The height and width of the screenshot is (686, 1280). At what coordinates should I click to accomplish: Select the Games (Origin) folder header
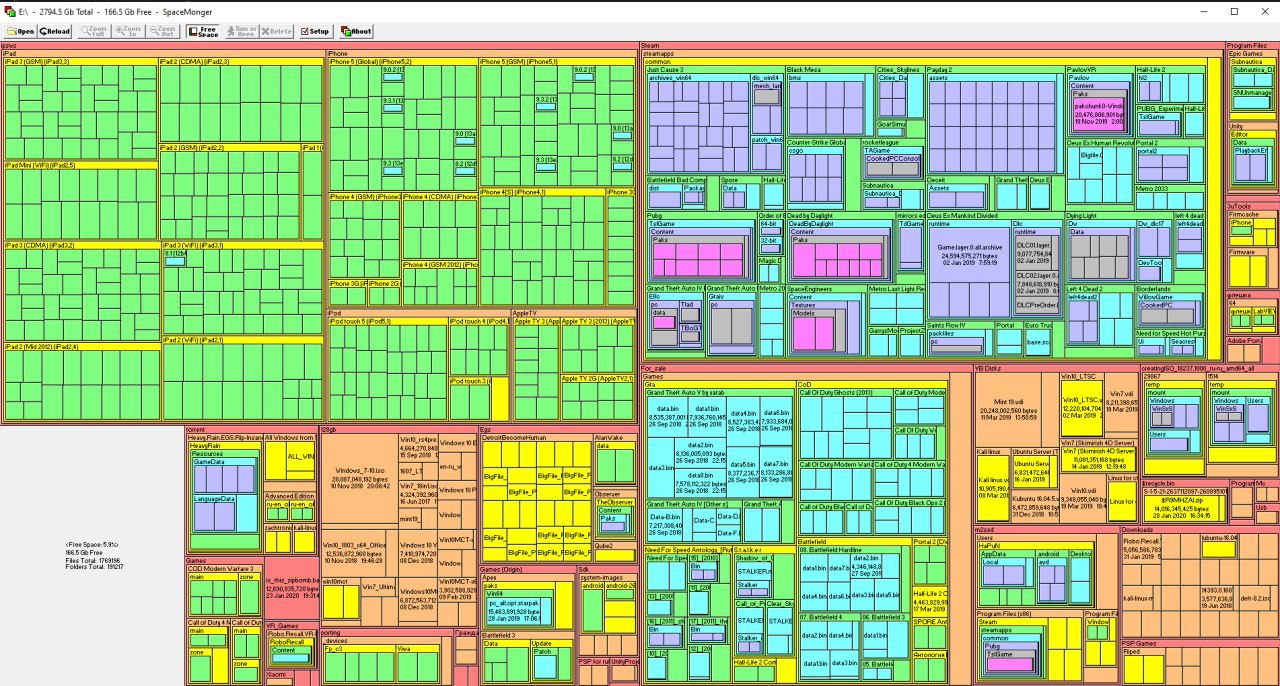(x=526, y=569)
